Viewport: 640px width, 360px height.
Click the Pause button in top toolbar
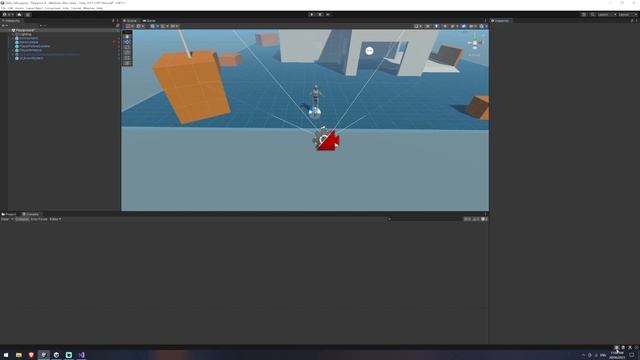click(x=320, y=15)
